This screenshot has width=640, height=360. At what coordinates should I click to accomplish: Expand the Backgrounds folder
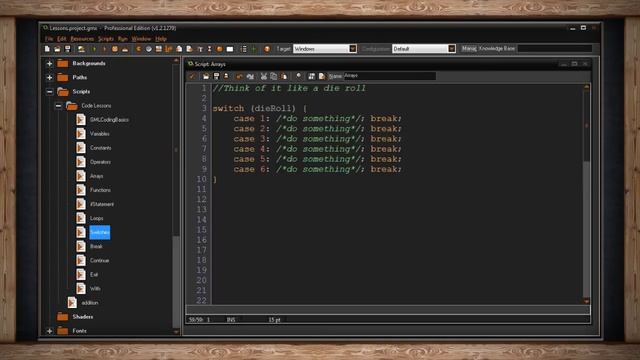click(x=49, y=64)
